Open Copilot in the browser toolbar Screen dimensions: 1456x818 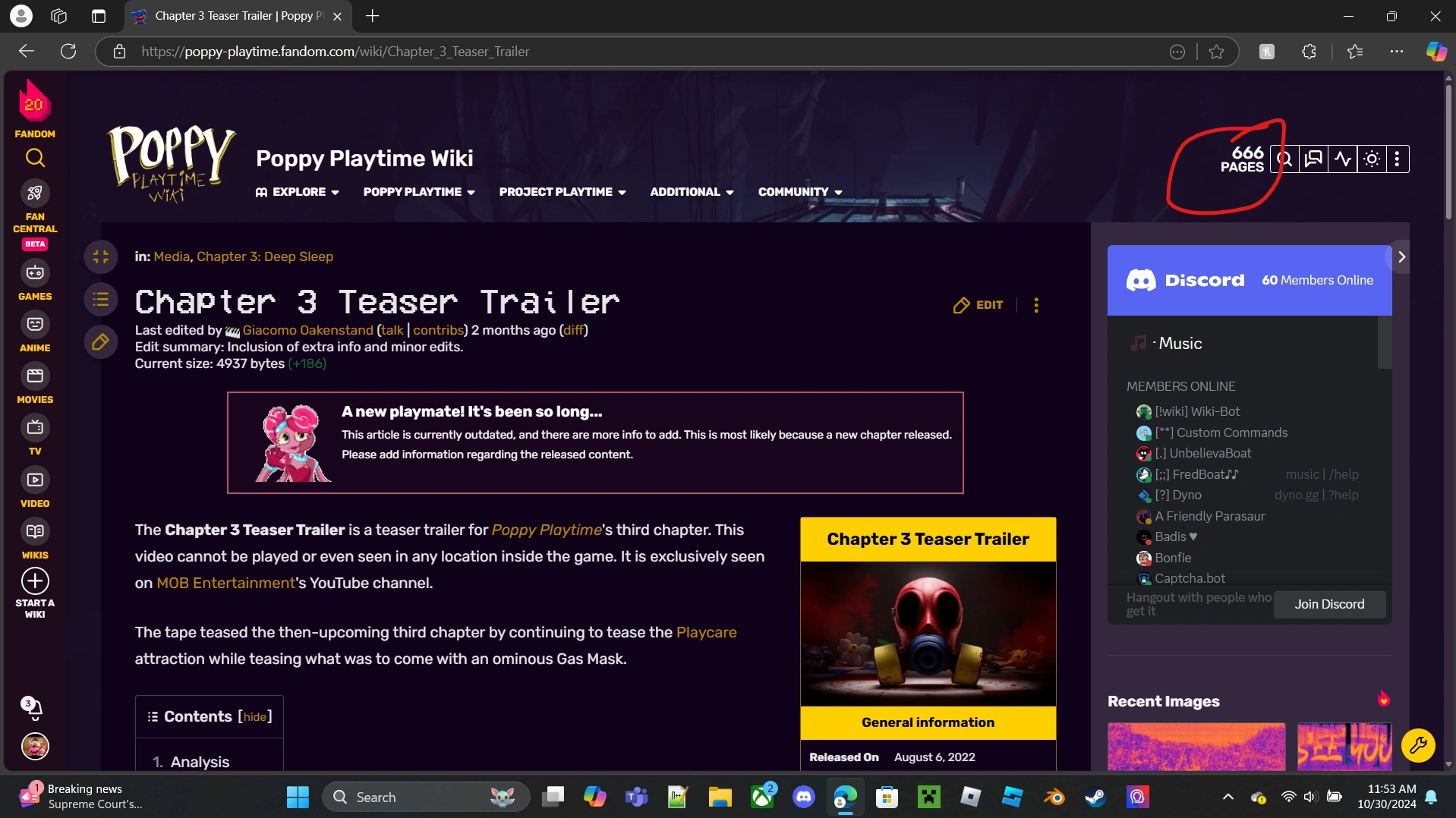1436,52
